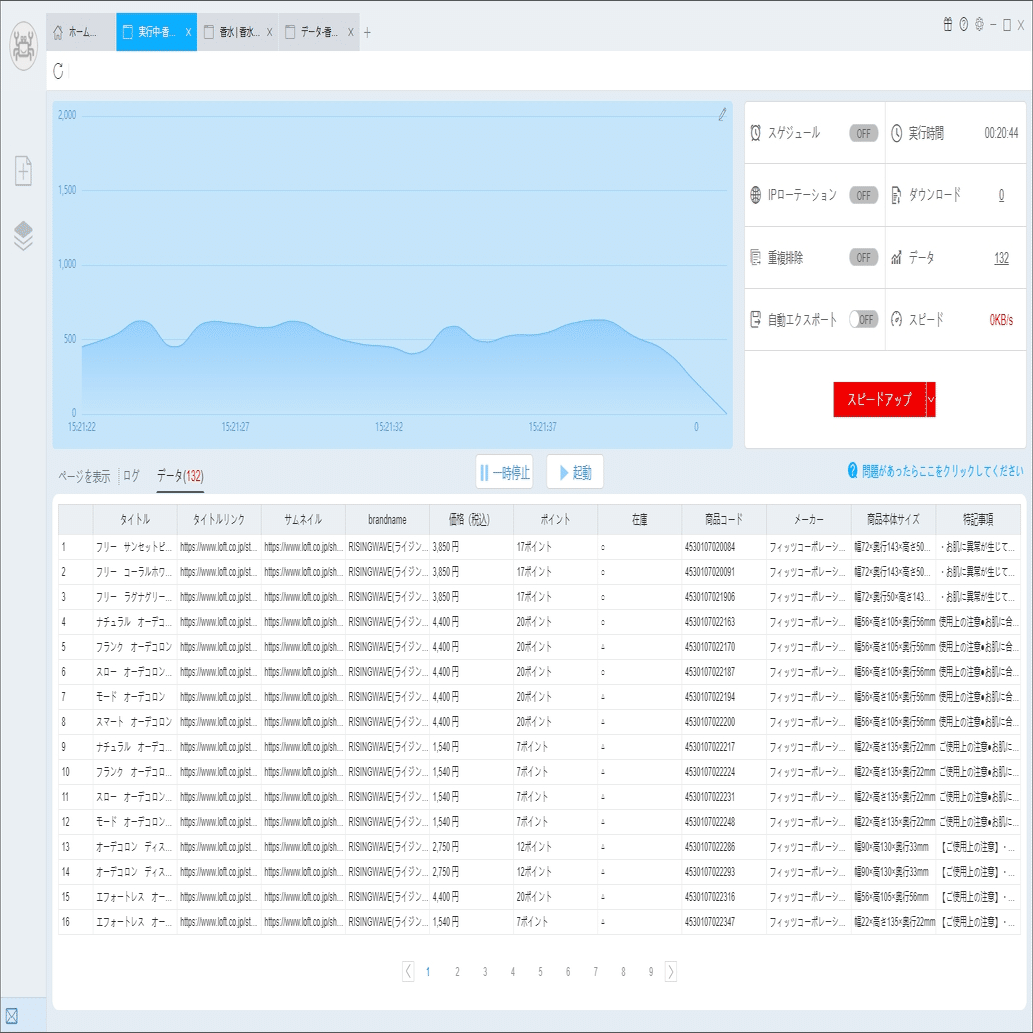Open the gift icon in title bar

[947, 25]
